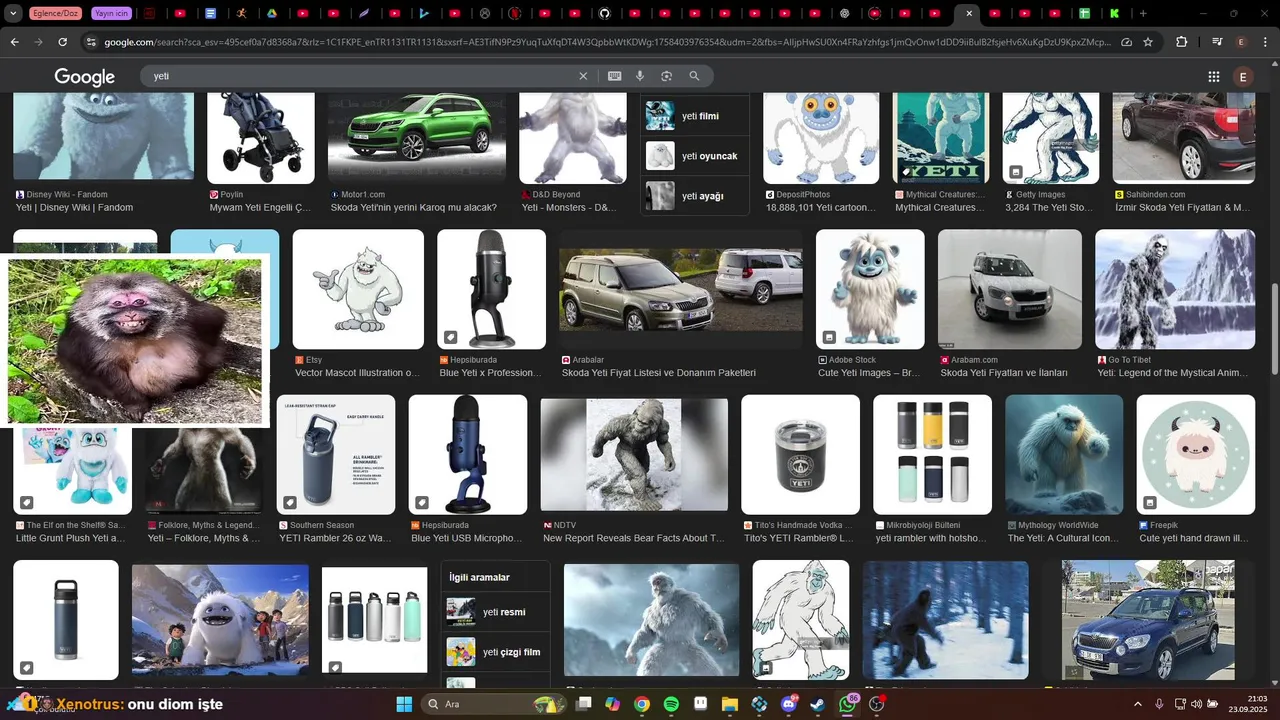Open the Freepik cute yeti illustration
This screenshot has height=720, width=1280.
[x=1195, y=455]
